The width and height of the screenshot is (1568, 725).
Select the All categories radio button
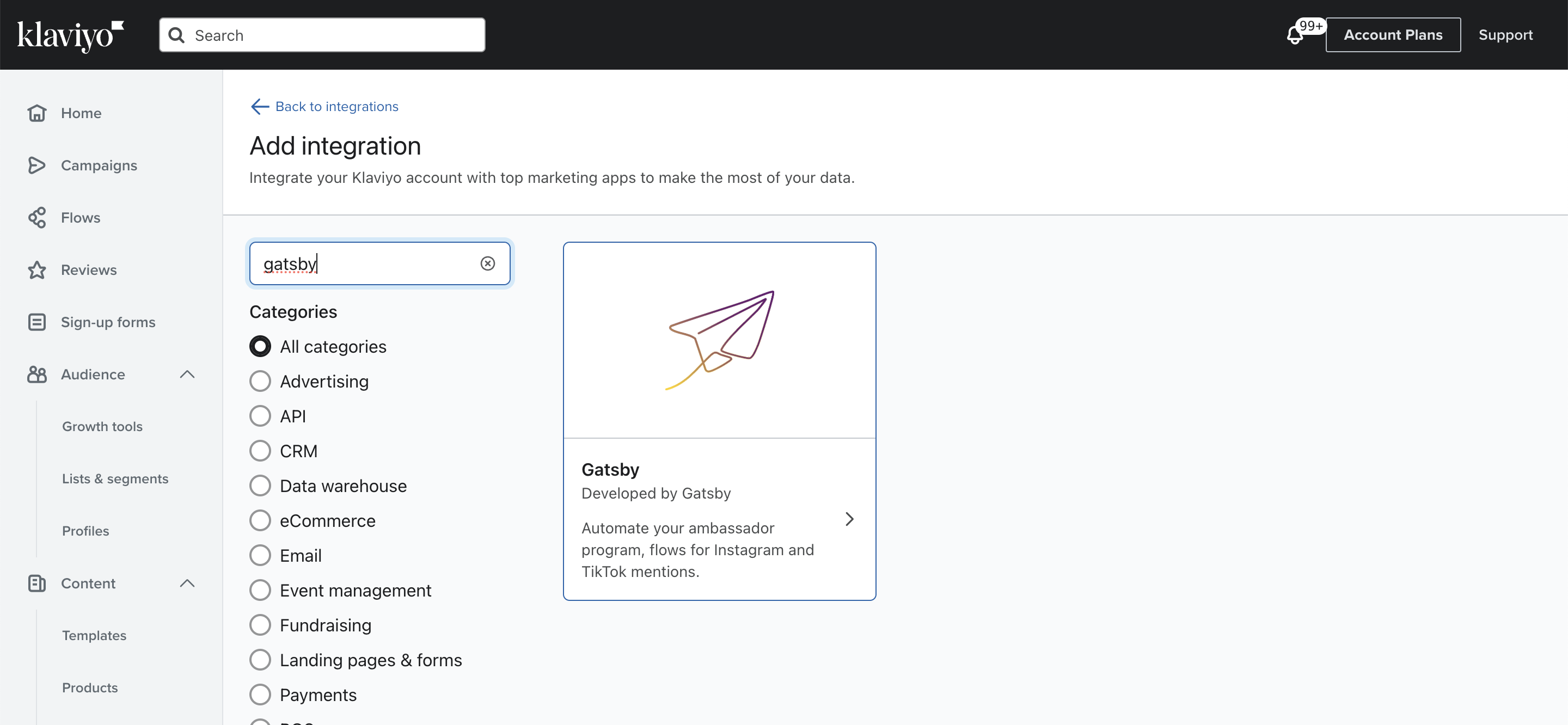260,346
